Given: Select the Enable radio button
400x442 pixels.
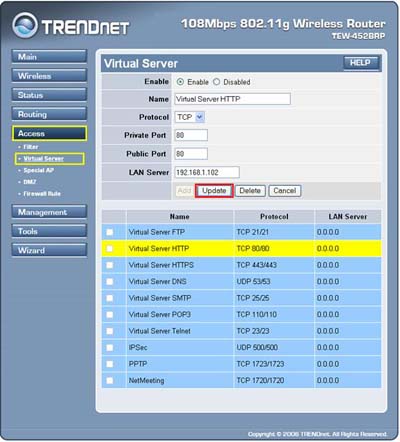Looking at the screenshot, I should pyautogui.click(x=180, y=82).
